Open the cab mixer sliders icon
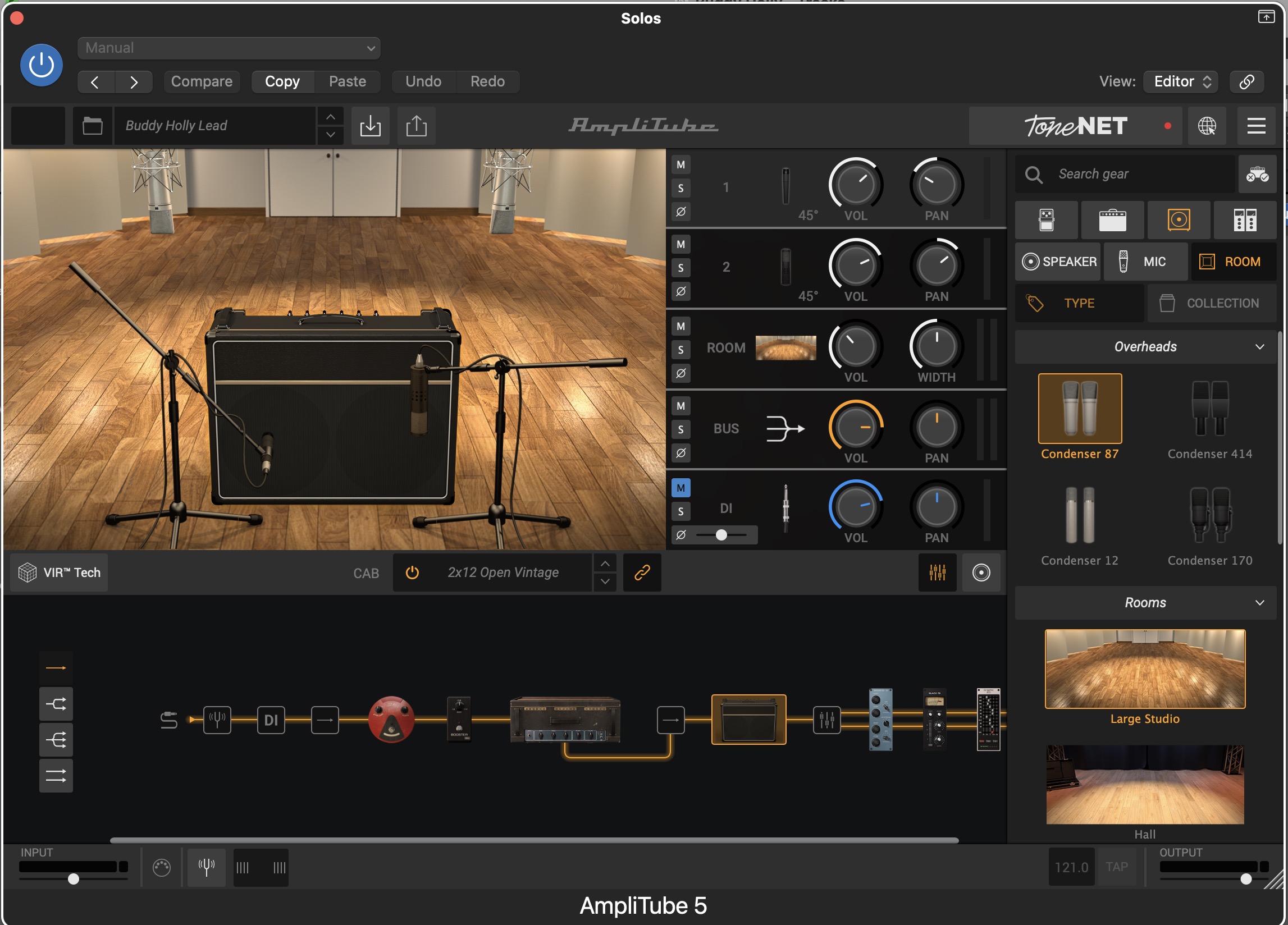This screenshot has height=925, width=1288. 937,573
